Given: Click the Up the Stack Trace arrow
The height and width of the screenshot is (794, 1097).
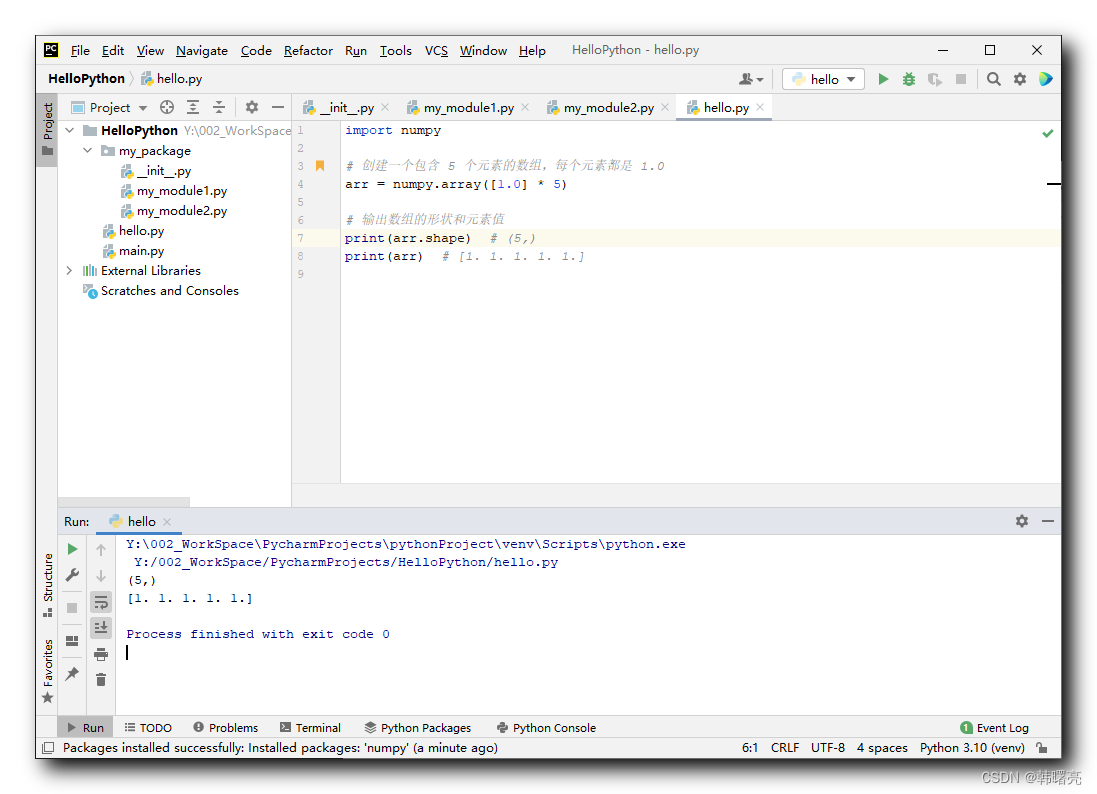Looking at the screenshot, I should pyautogui.click(x=101, y=550).
